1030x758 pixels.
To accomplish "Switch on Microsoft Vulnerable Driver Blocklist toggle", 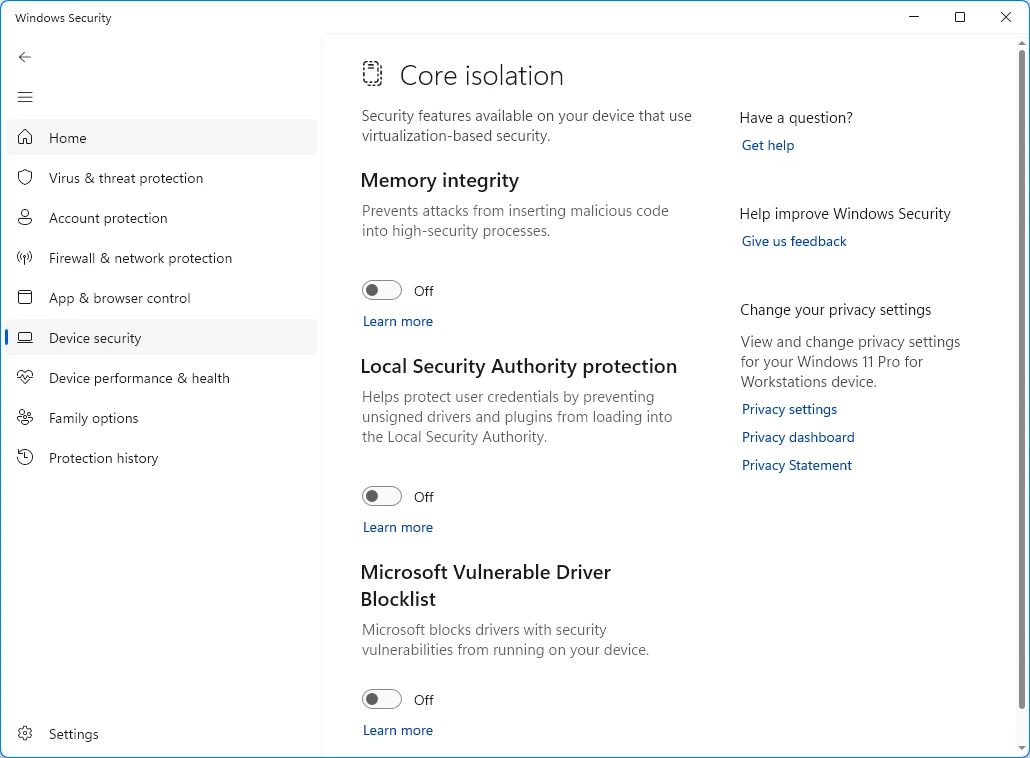I will tap(382, 700).
